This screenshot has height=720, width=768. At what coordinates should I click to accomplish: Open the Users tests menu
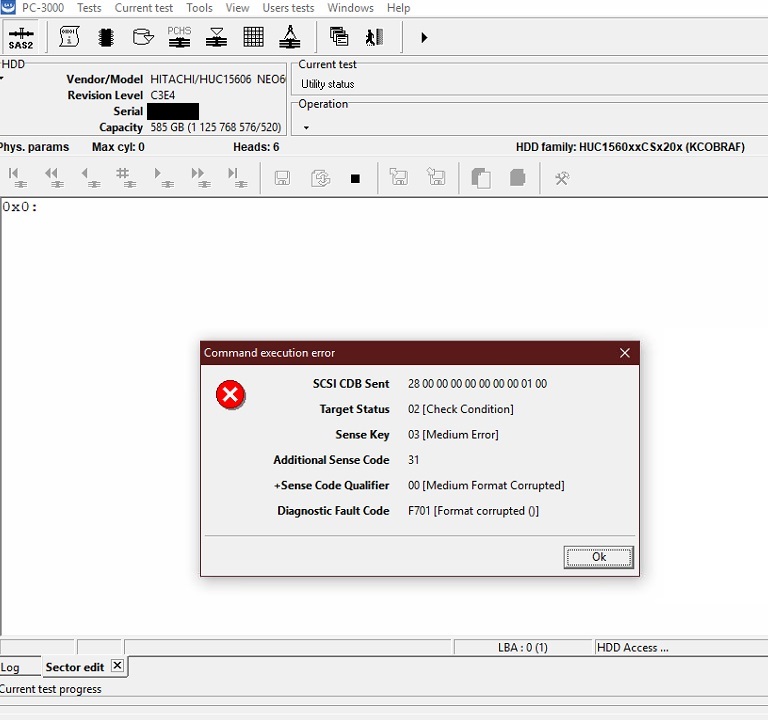288,8
